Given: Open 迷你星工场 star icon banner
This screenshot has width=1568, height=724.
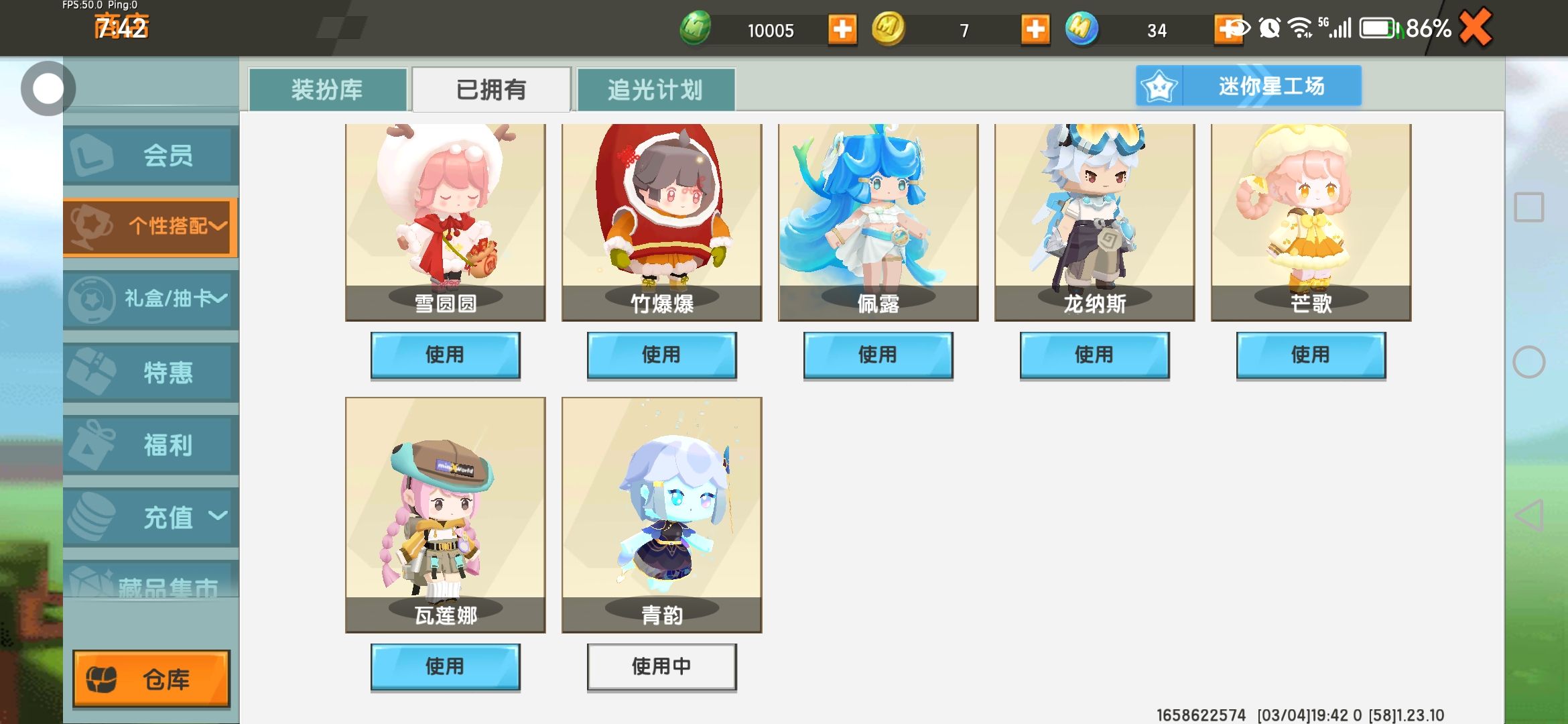Looking at the screenshot, I should point(1248,86).
